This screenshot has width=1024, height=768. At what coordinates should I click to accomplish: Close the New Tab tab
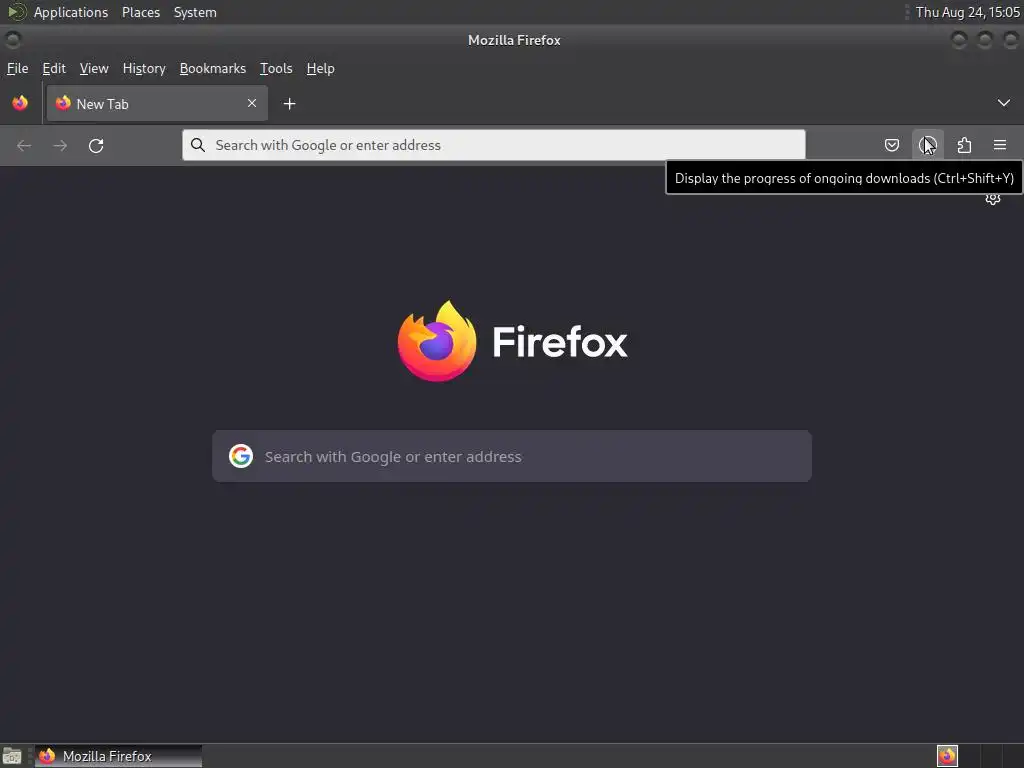coord(251,103)
